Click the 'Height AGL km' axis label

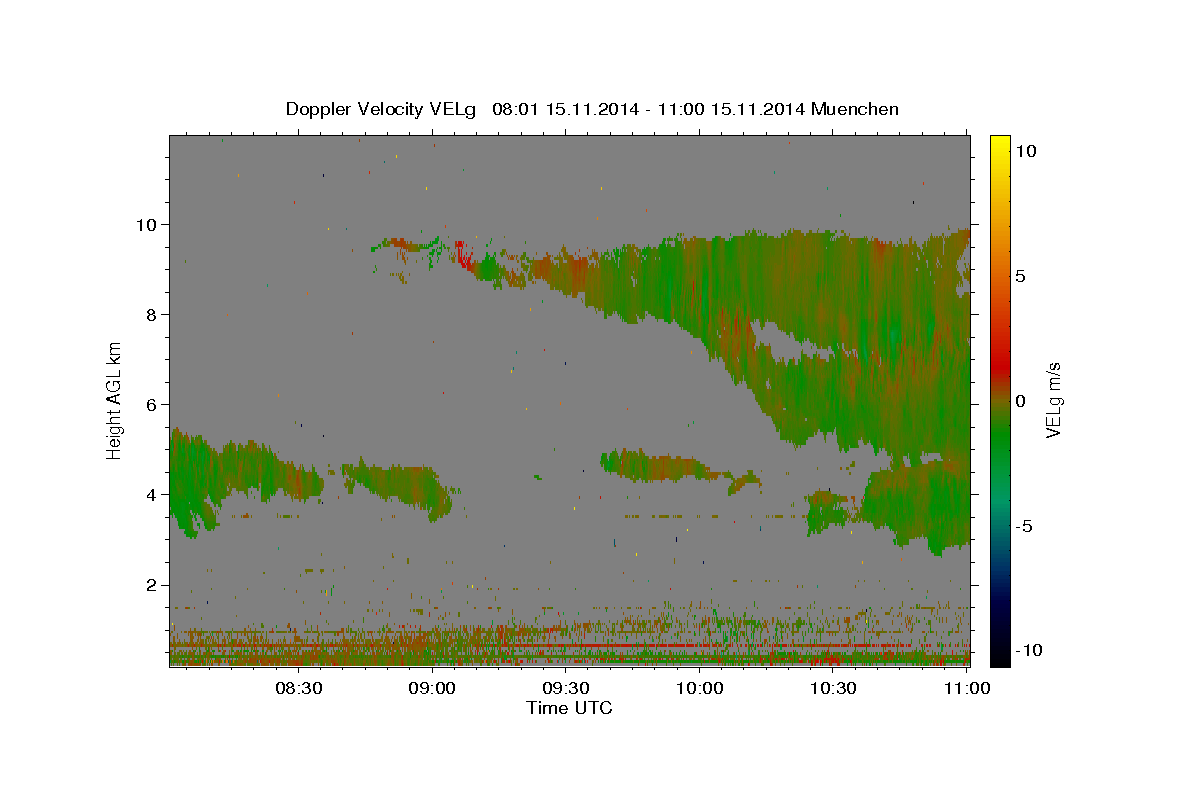[114, 399]
